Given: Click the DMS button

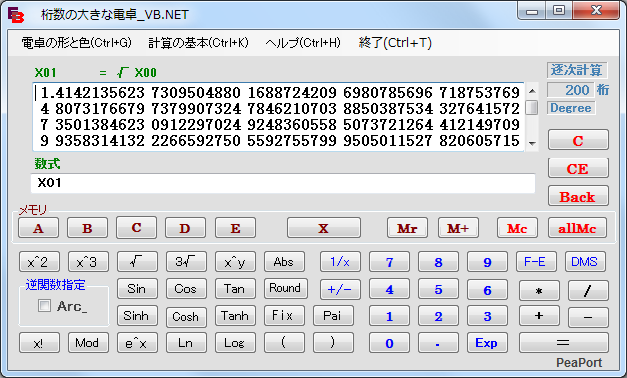Looking at the screenshot, I should pyautogui.click(x=585, y=262).
